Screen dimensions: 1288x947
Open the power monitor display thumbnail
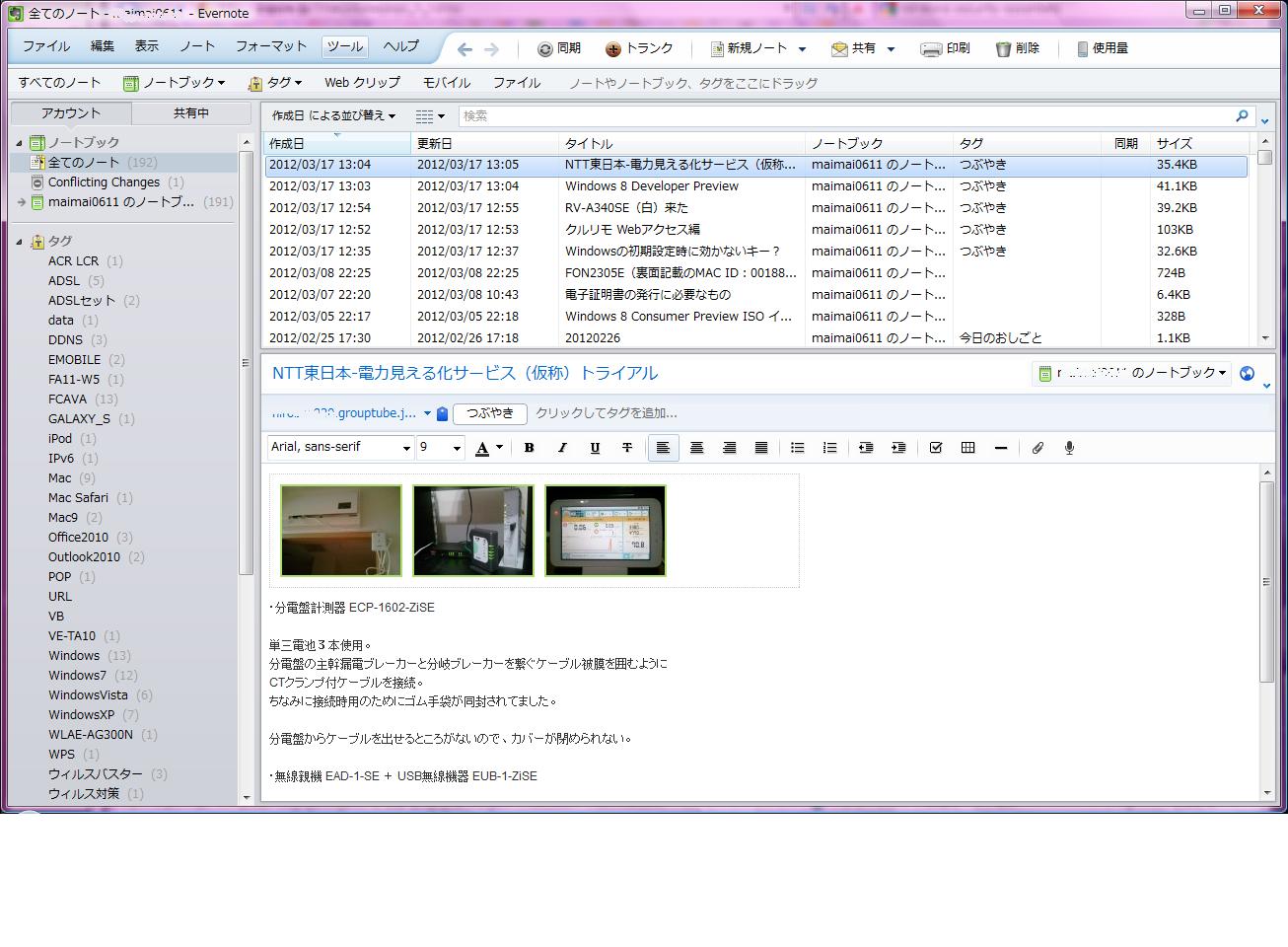(x=606, y=531)
